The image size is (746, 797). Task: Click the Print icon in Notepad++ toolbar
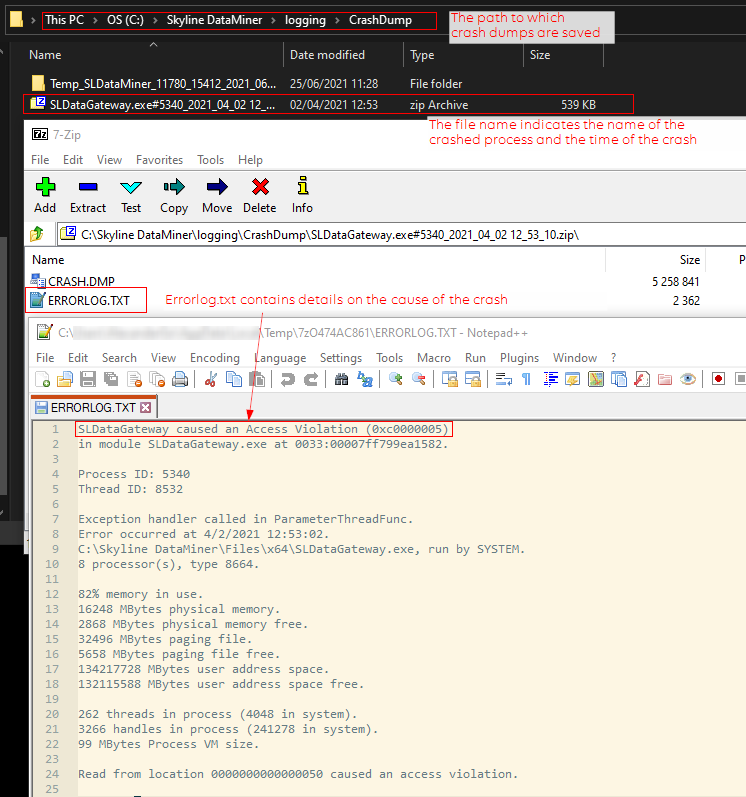pos(180,379)
